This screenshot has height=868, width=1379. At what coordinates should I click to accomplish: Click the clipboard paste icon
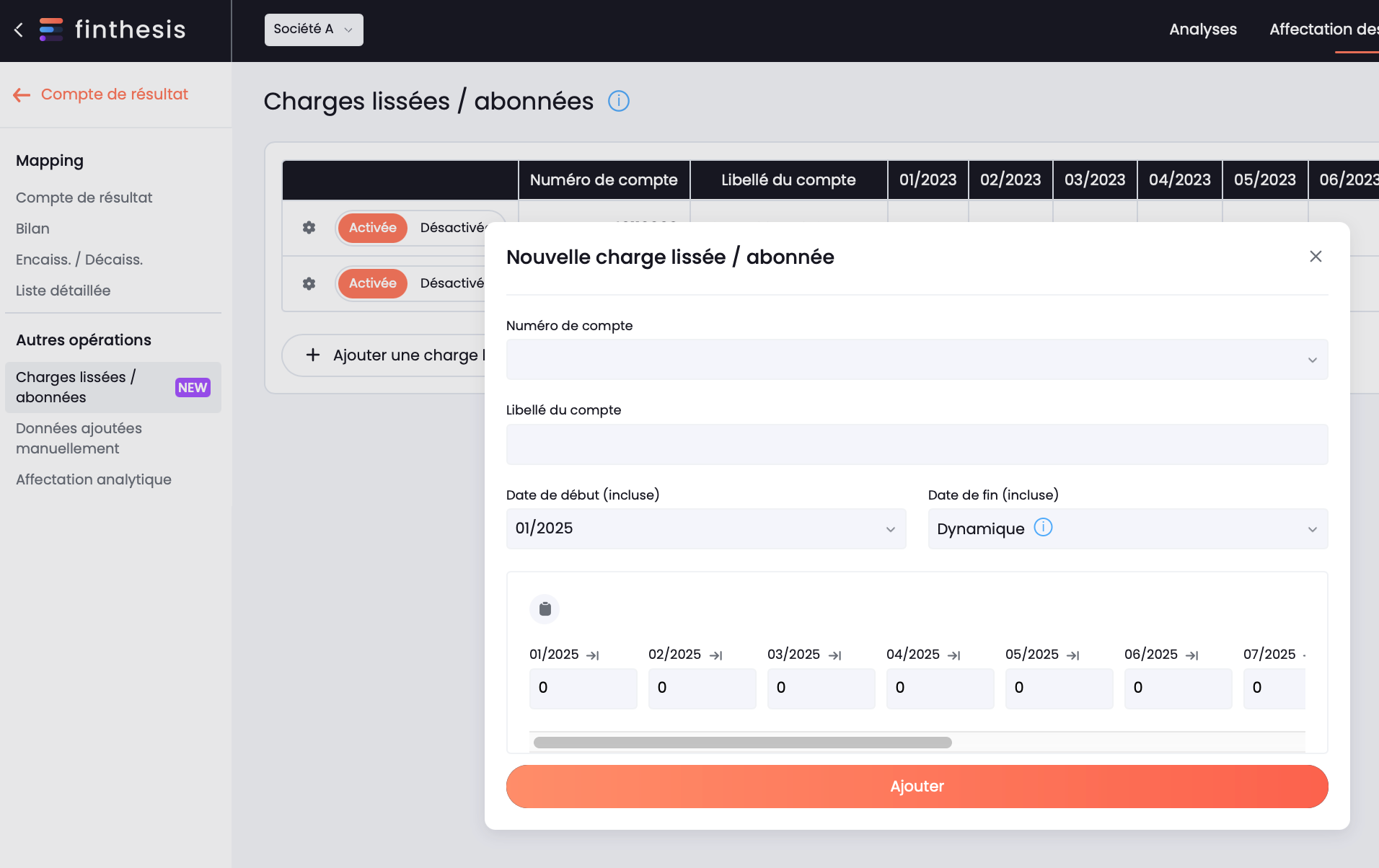pyautogui.click(x=545, y=609)
